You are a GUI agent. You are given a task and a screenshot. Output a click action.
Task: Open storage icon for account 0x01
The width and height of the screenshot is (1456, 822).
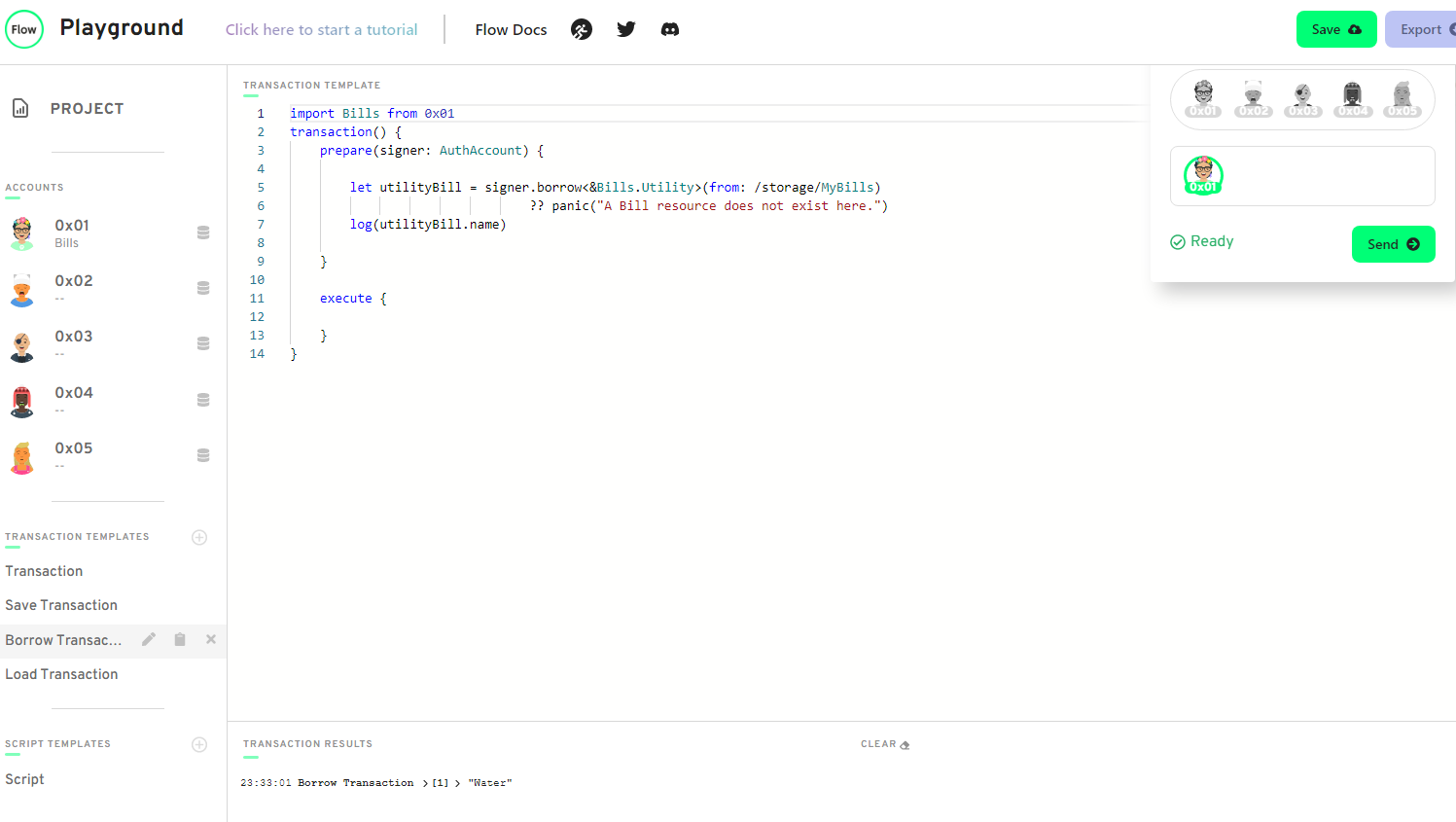203,232
